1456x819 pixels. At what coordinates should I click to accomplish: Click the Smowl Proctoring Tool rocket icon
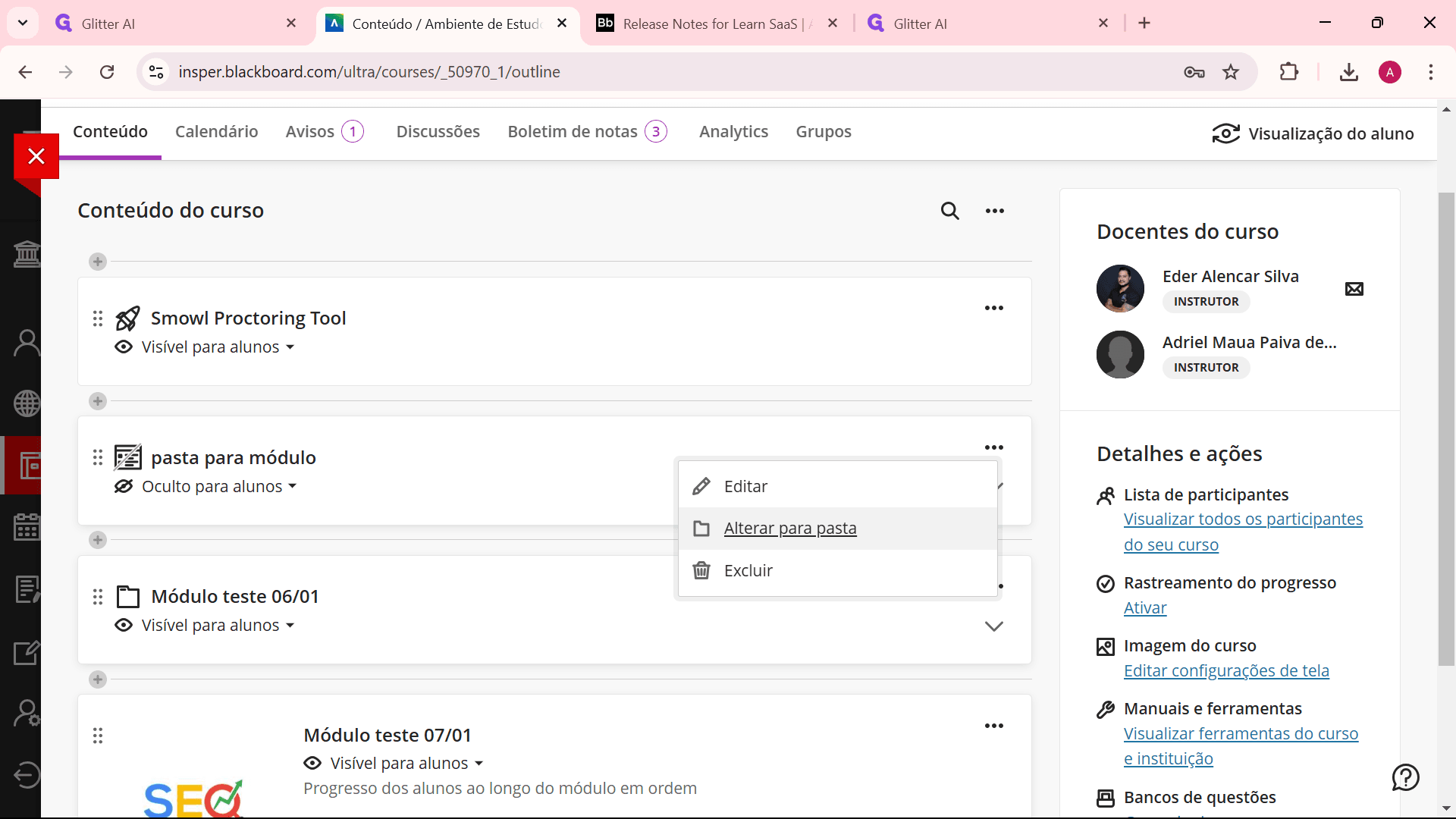coord(127,318)
